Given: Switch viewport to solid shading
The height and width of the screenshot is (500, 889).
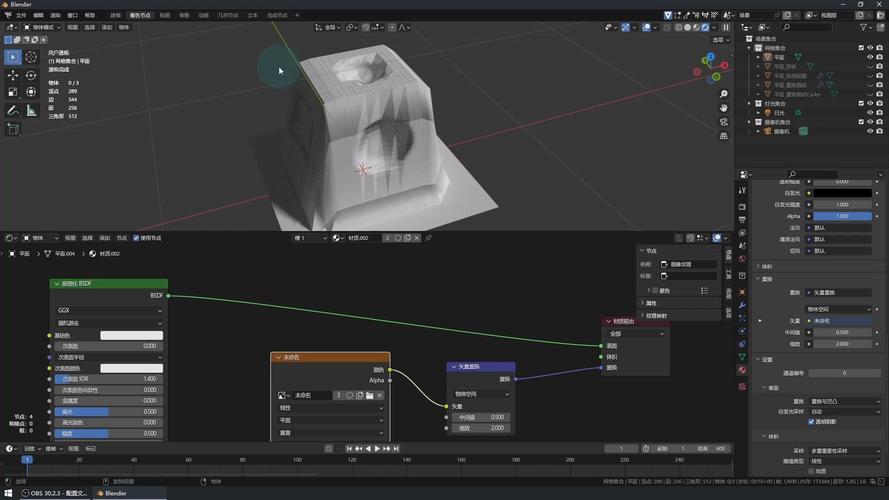Looking at the screenshot, I should click(688, 27).
